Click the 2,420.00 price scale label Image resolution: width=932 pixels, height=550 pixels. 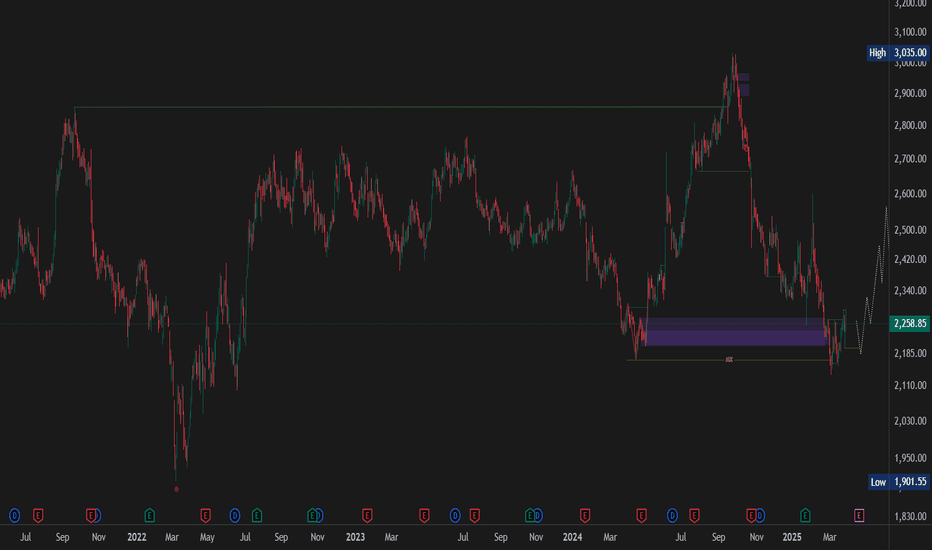coord(910,259)
